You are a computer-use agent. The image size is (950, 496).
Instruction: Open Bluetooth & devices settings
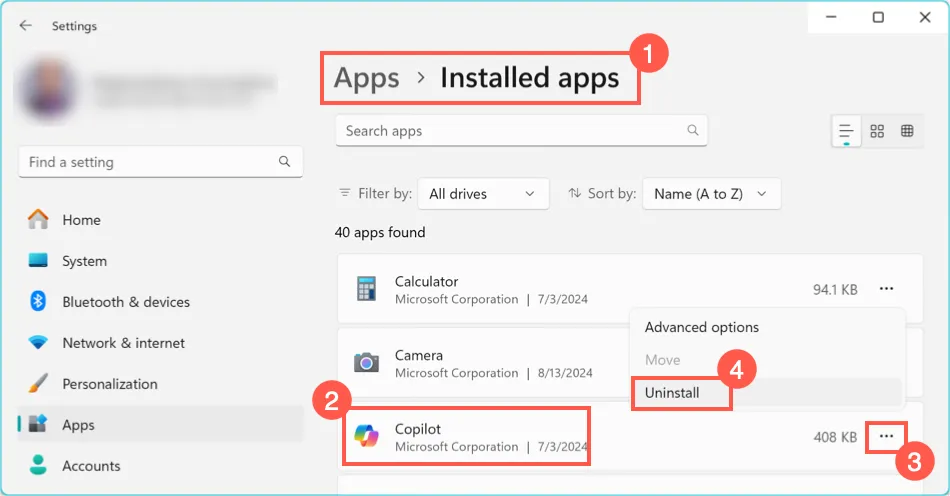click(161, 302)
